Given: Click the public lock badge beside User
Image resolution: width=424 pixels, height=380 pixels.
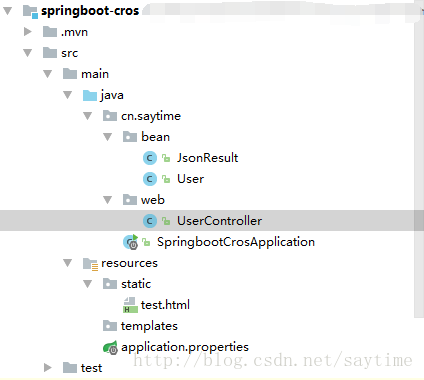Looking at the screenshot, I should point(166,179).
